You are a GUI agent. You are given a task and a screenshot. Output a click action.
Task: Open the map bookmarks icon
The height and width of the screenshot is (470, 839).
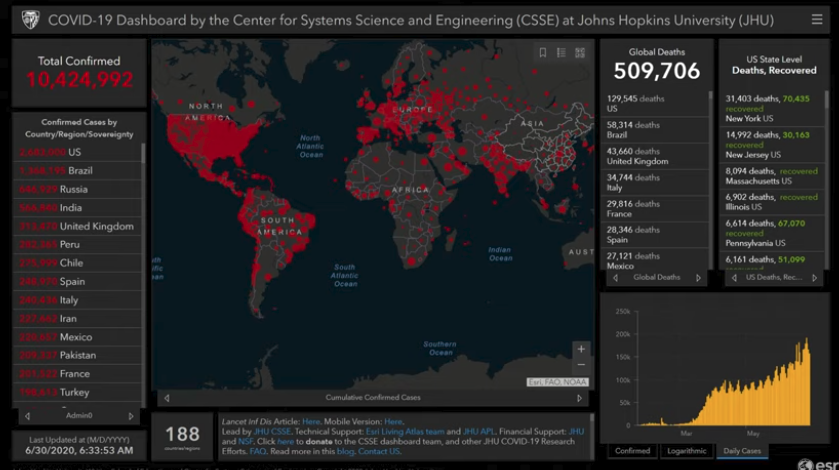click(x=543, y=53)
